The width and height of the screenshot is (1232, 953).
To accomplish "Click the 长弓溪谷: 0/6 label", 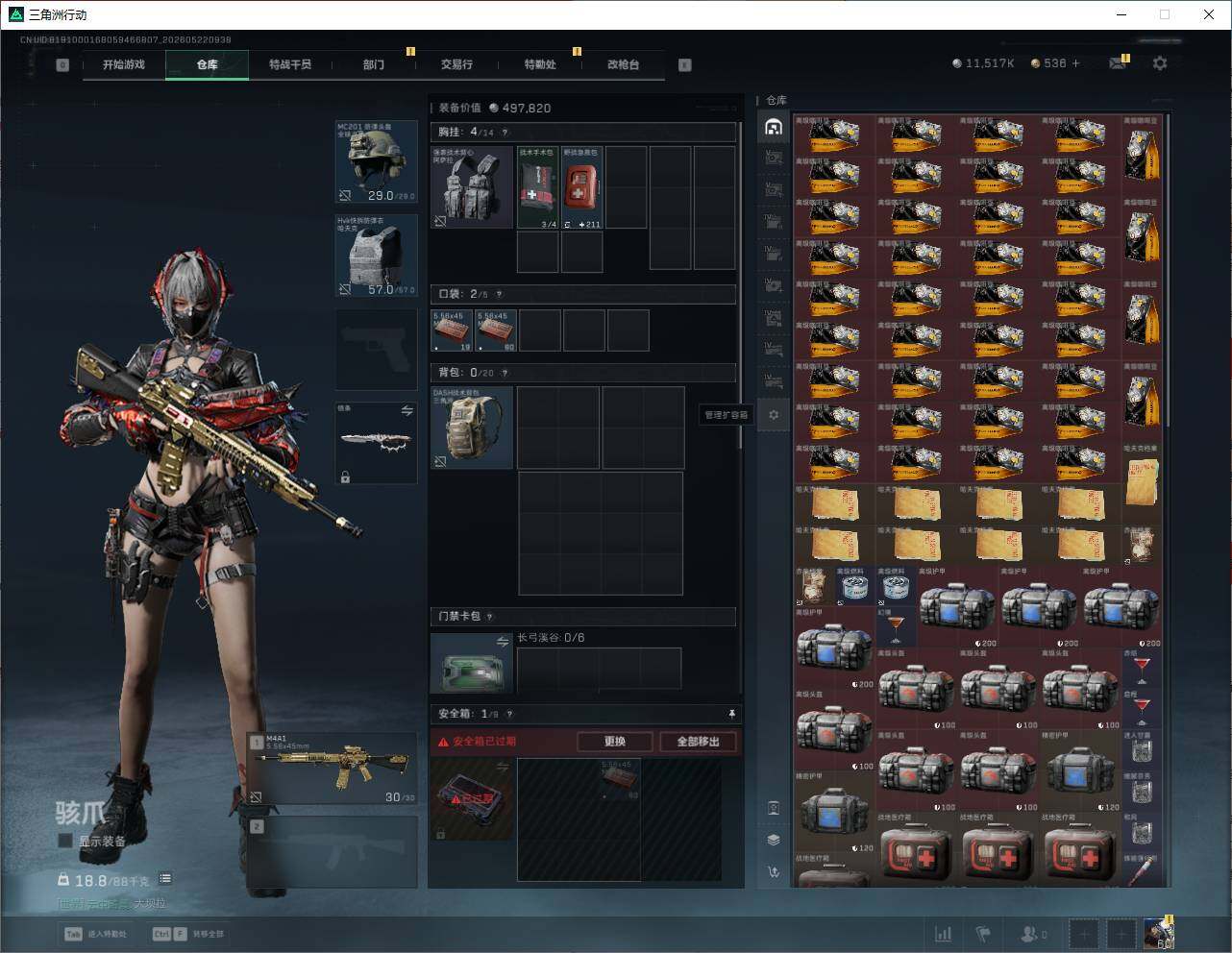I will (551, 638).
